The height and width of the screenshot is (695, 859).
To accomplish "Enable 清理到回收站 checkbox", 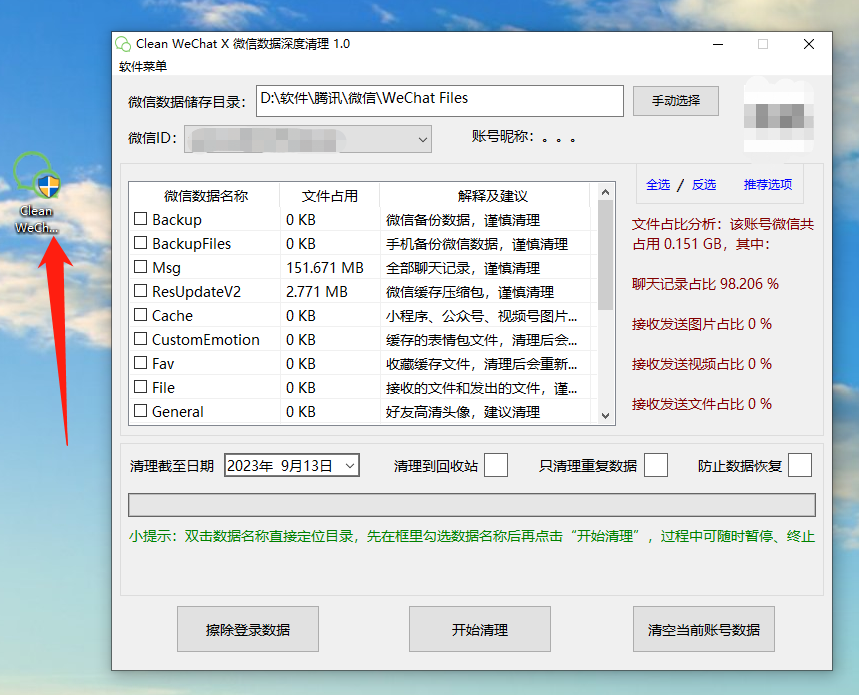I will point(496,466).
